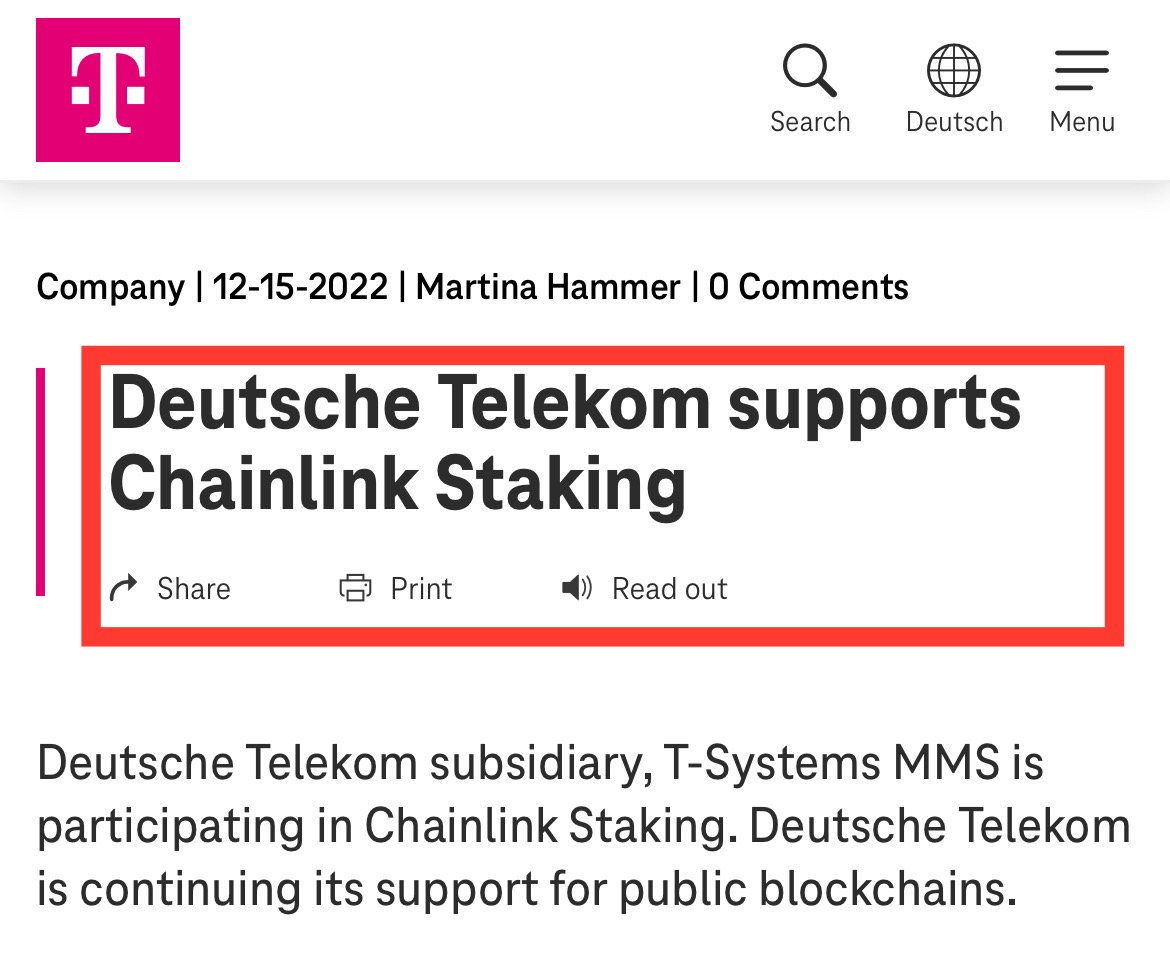1170x969 pixels.
Task: Click the article intro paragraph text
Action: 584,826
